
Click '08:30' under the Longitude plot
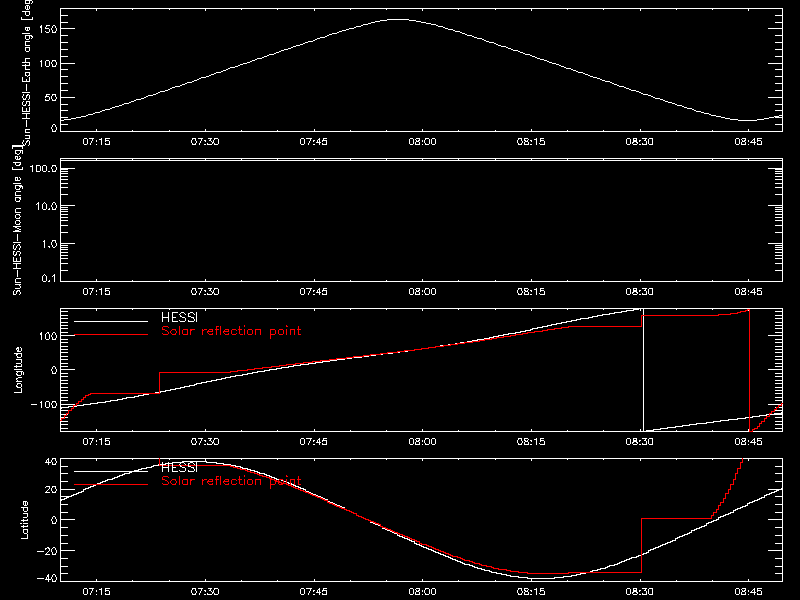[639, 442]
